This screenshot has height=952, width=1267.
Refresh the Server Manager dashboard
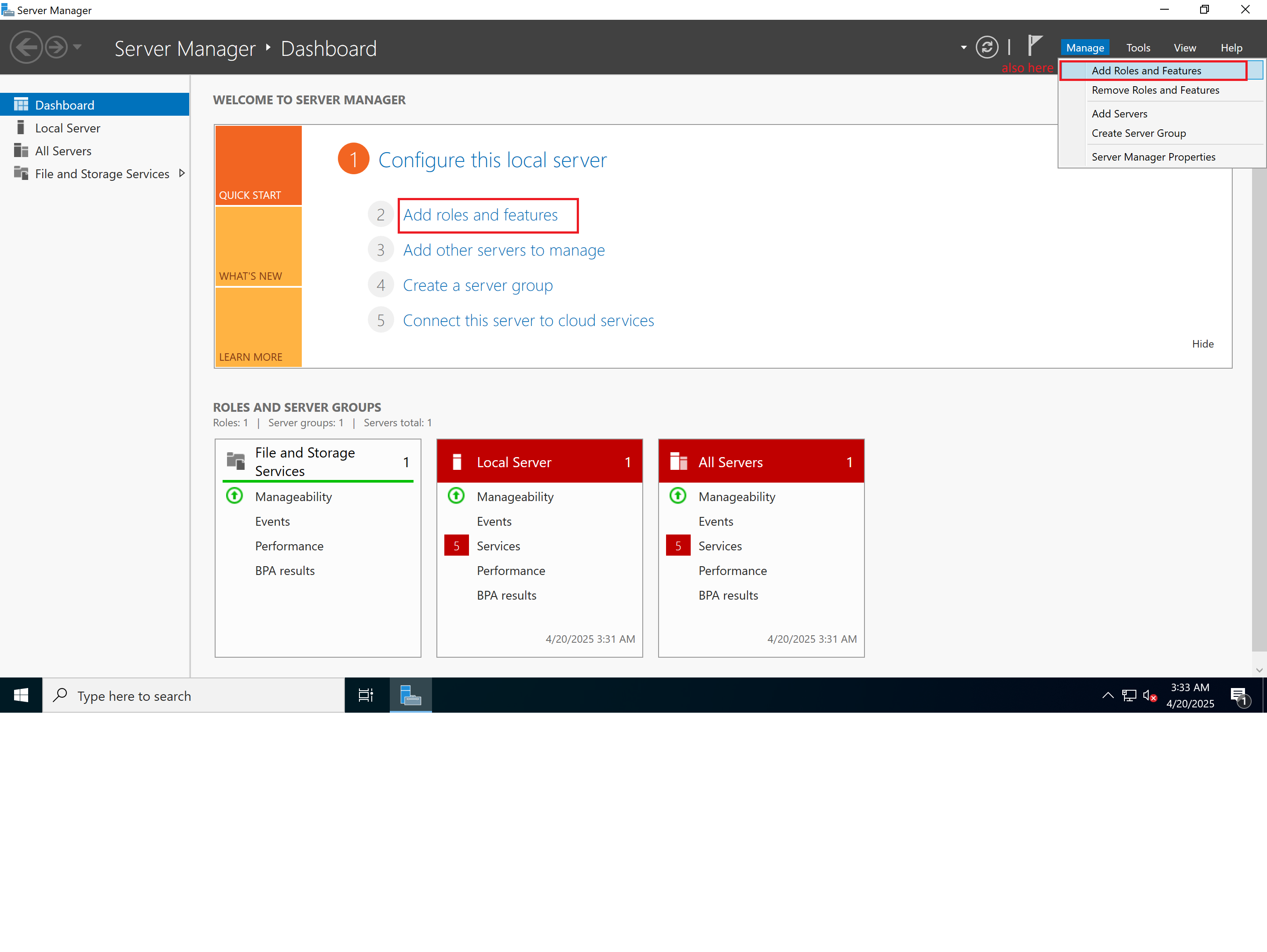tap(986, 48)
